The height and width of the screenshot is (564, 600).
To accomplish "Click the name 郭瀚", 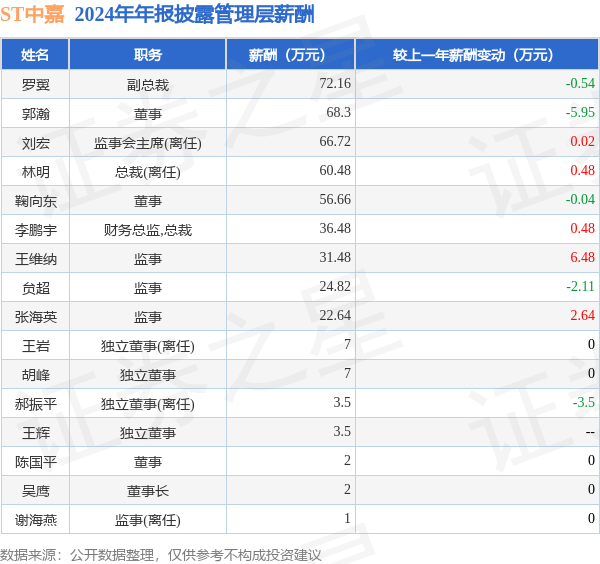I will 36,114.
